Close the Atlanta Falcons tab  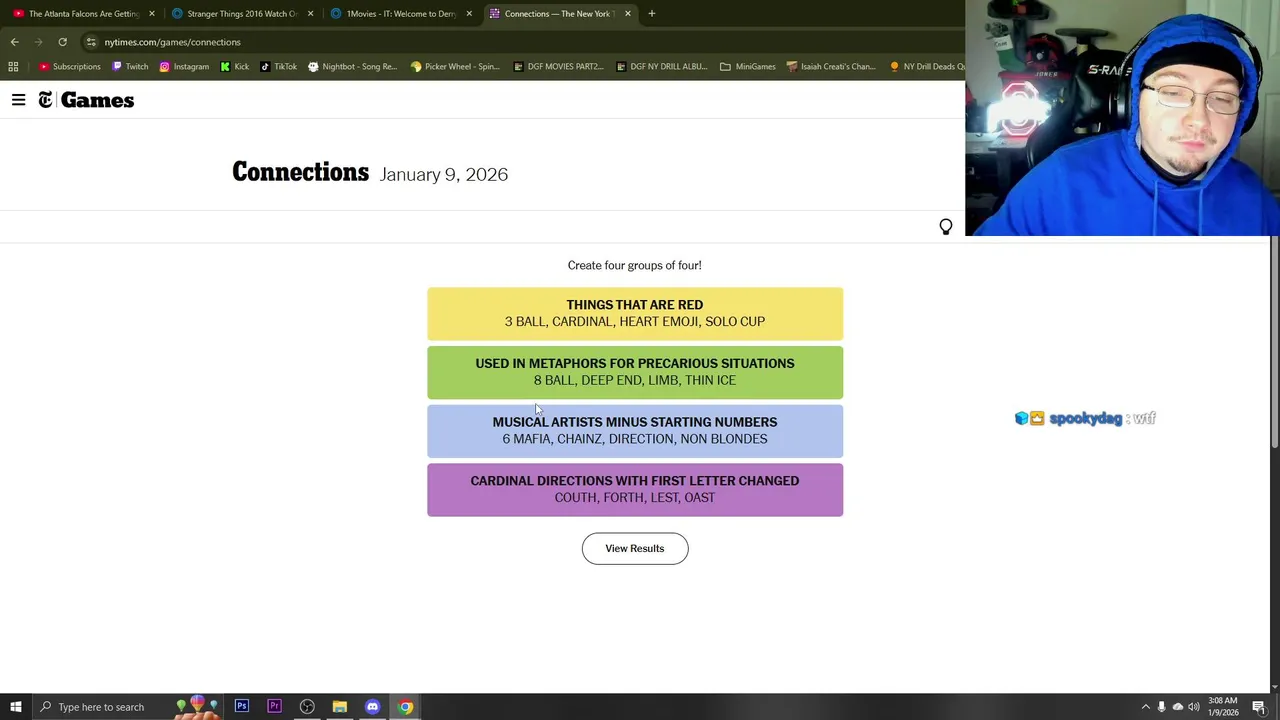(x=152, y=14)
